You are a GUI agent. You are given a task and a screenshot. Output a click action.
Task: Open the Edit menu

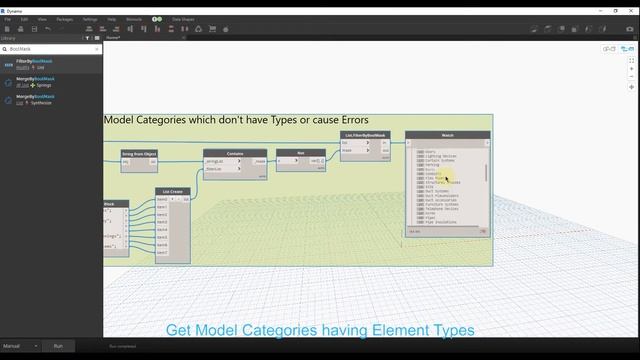[24, 19]
